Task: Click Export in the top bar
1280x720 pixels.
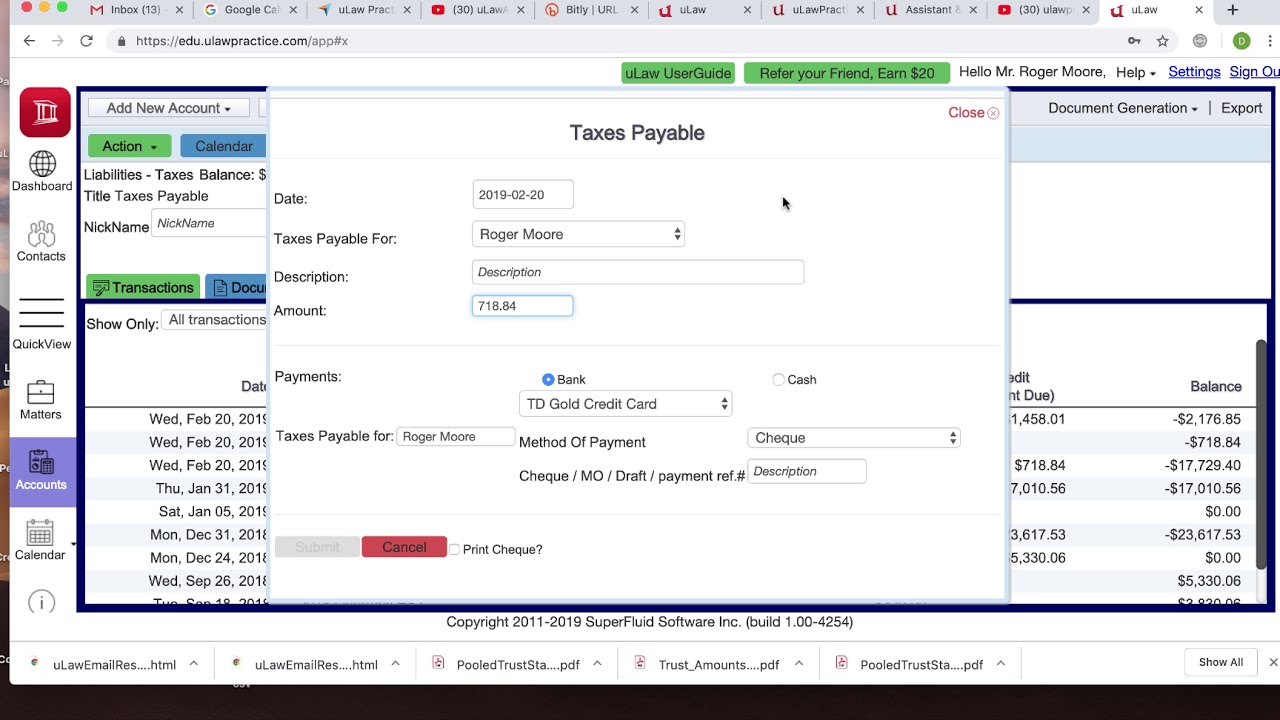Action: (x=1242, y=108)
